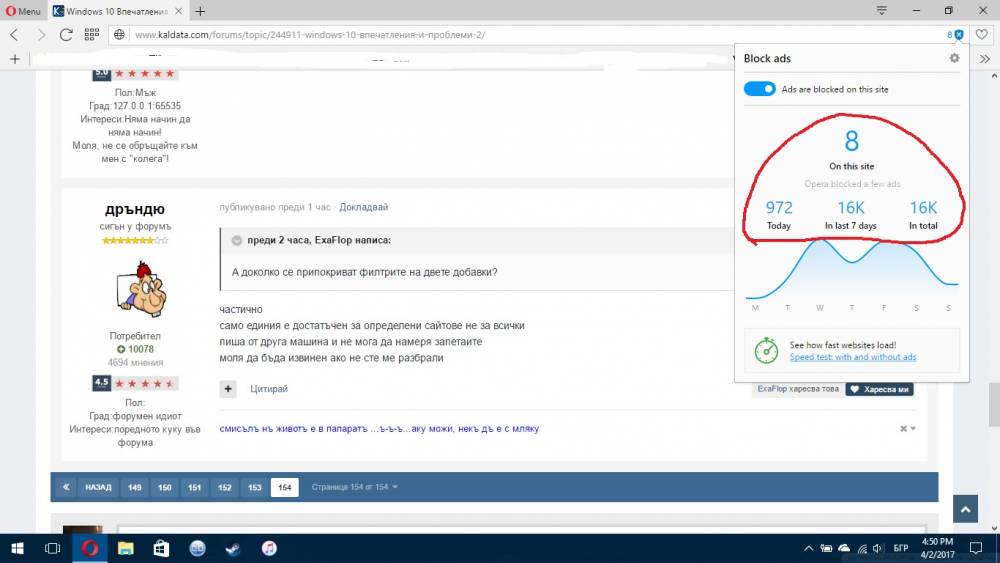Open iTunes from taskbar
This screenshot has height=563, width=1000.
(x=269, y=548)
